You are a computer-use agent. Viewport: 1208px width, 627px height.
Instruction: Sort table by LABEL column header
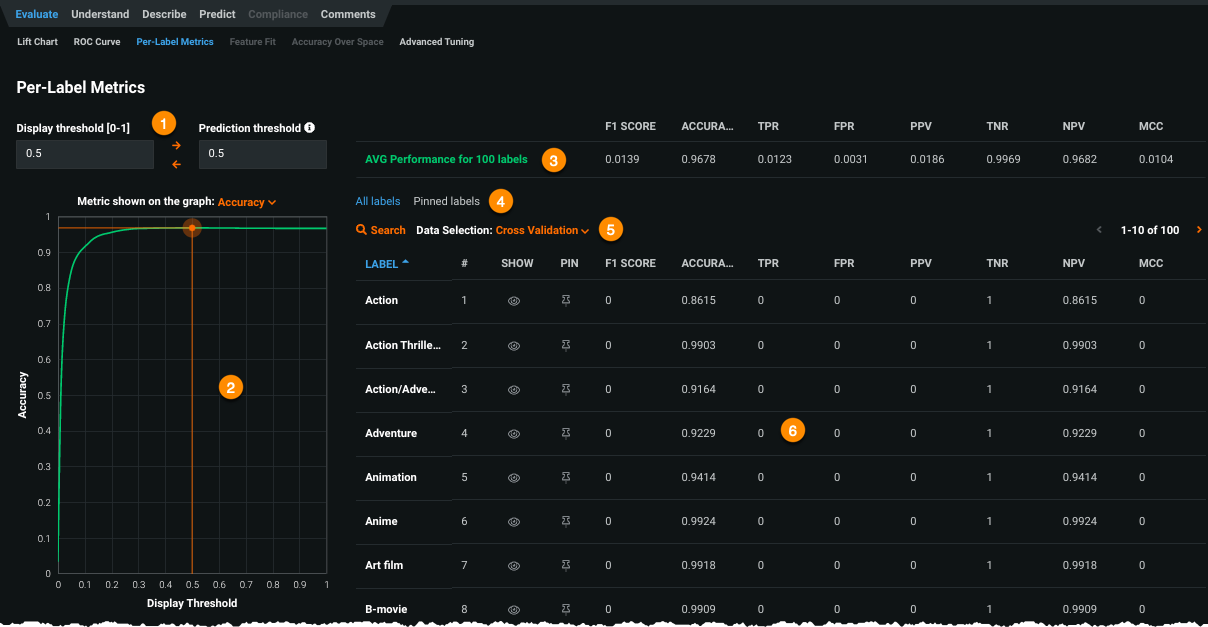click(382, 264)
